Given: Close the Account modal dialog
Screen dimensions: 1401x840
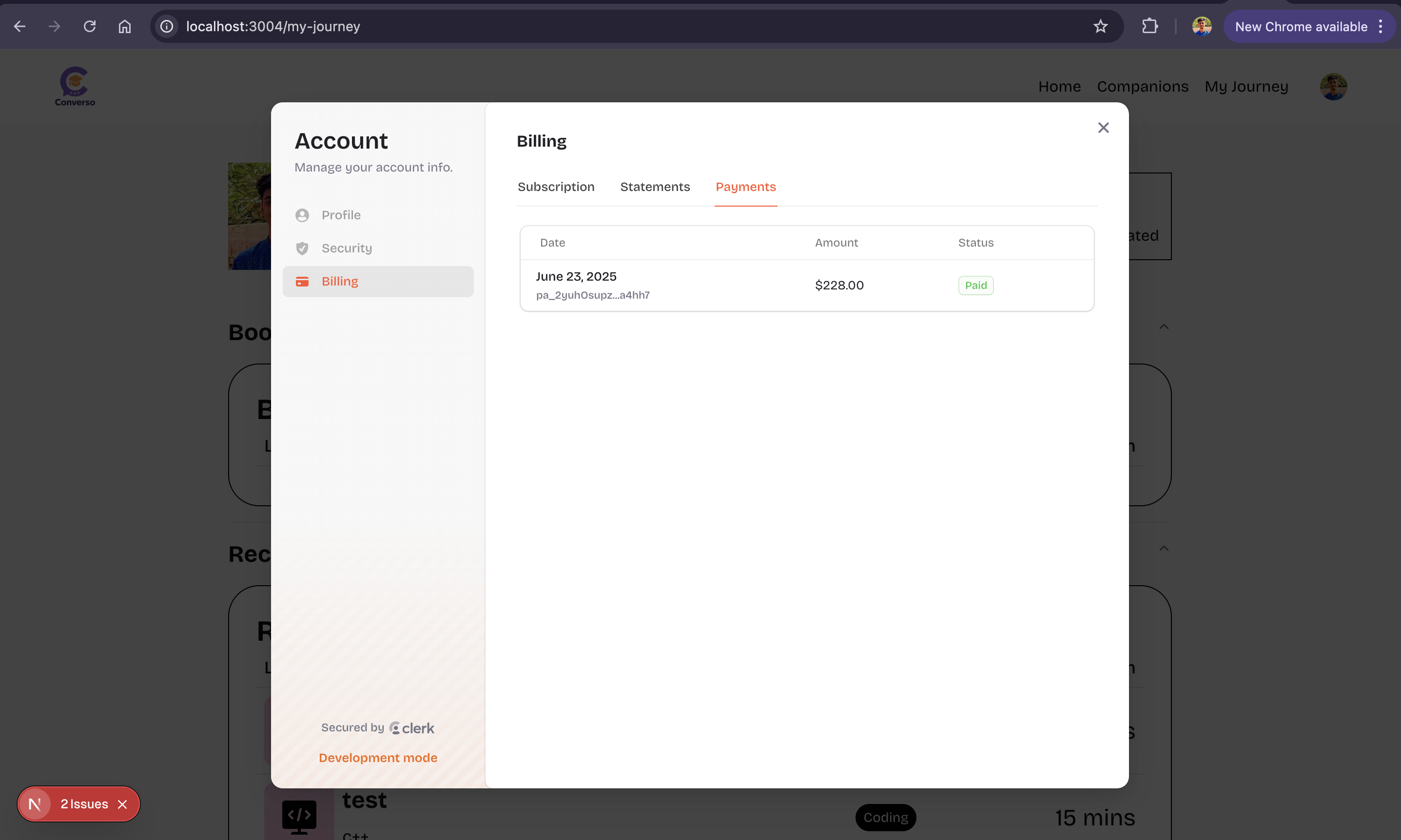Looking at the screenshot, I should tap(1103, 128).
